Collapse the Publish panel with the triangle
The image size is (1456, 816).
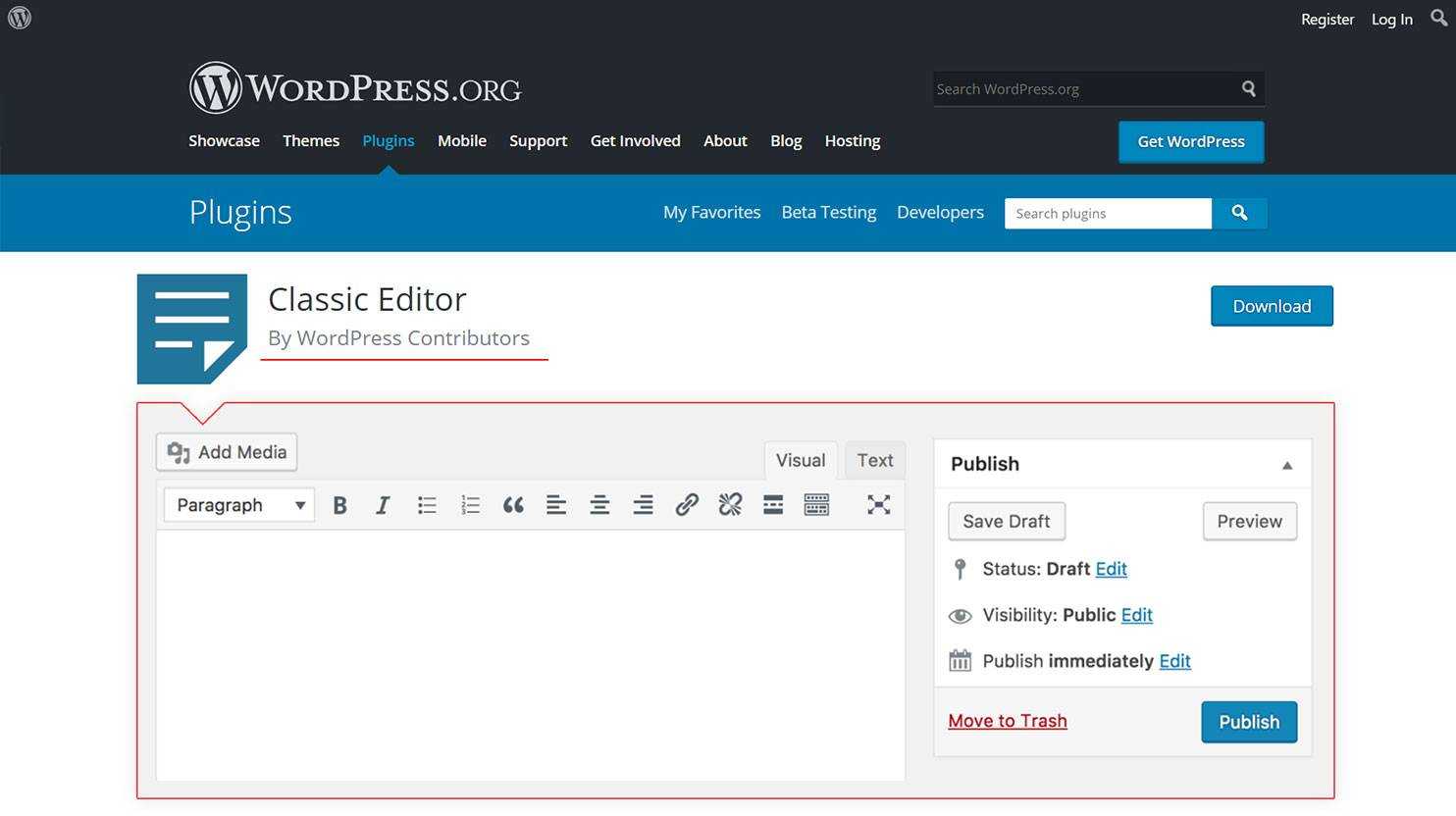click(x=1287, y=465)
